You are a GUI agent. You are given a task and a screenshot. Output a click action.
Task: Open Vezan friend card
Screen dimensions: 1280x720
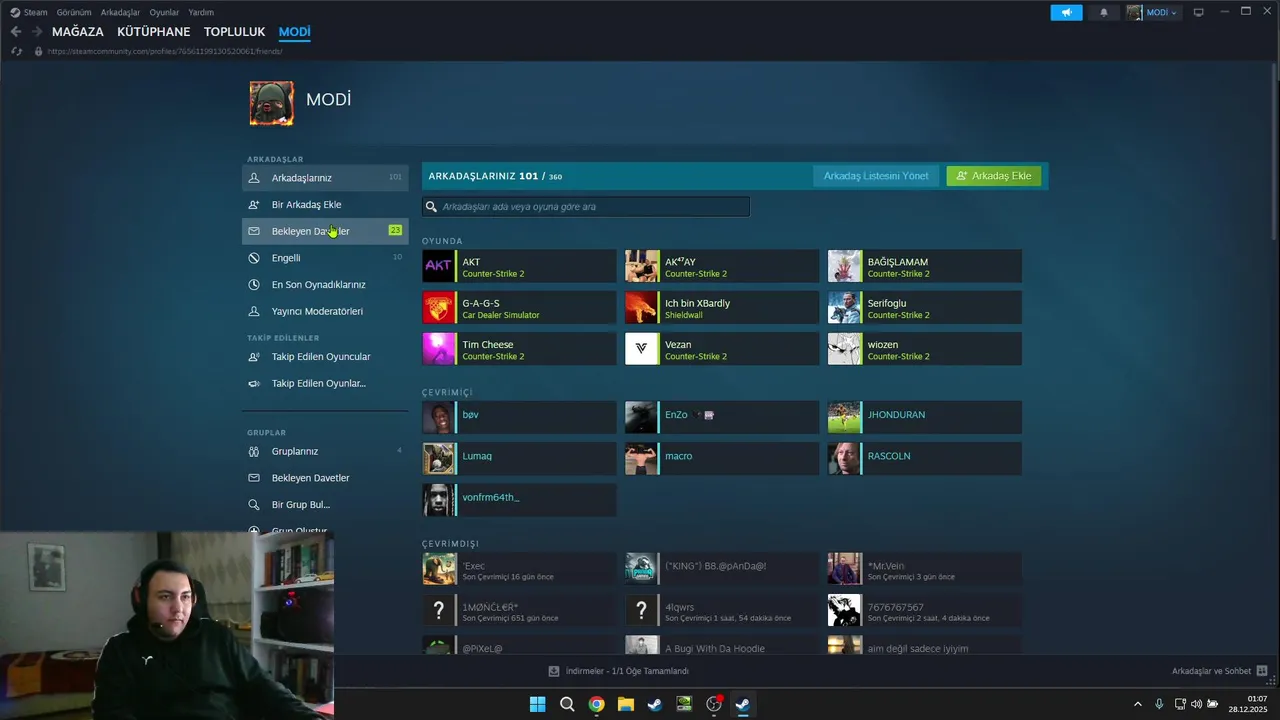pyautogui.click(x=722, y=349)
